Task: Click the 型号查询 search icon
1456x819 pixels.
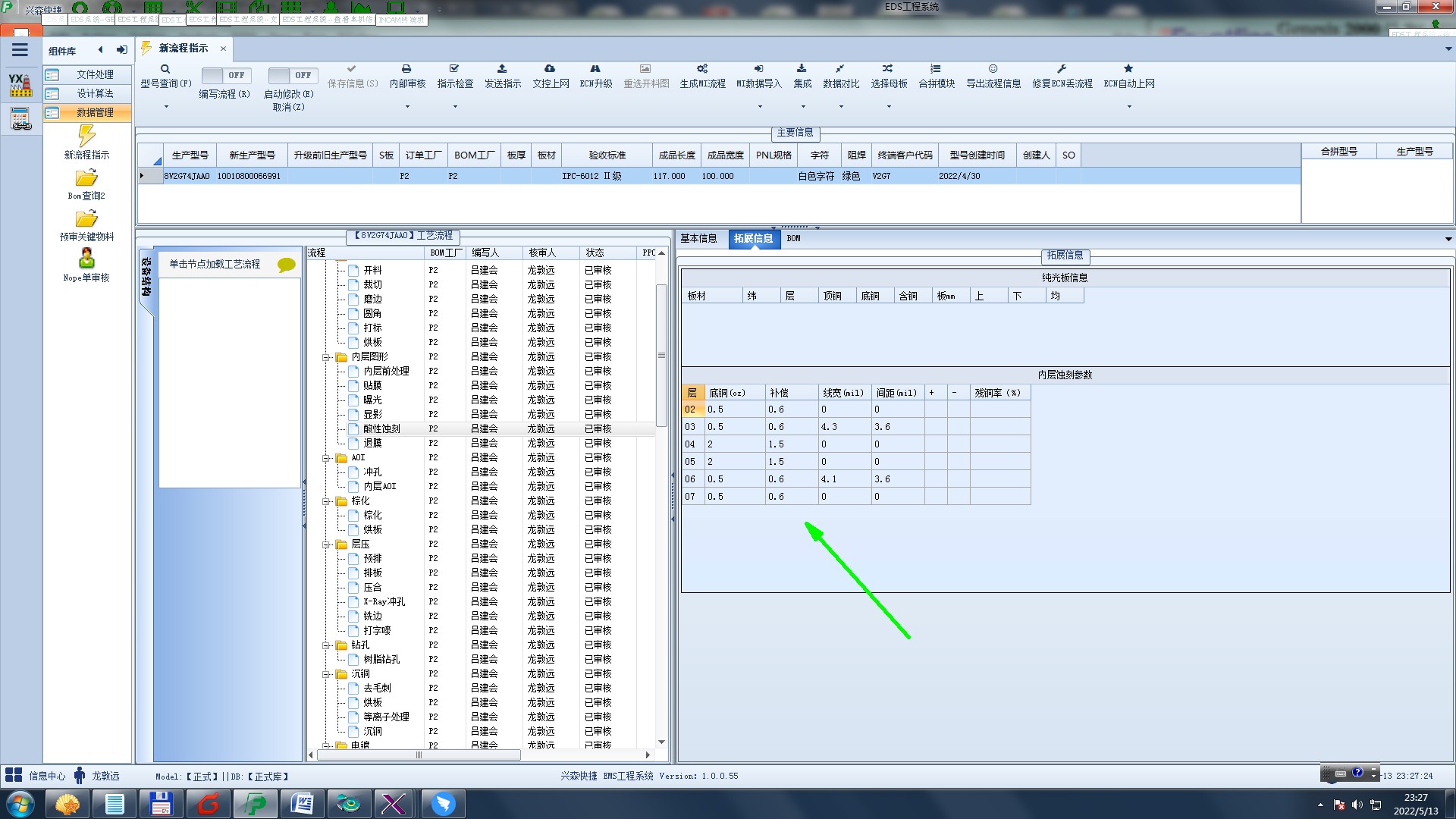Action: tap(165, 69)
